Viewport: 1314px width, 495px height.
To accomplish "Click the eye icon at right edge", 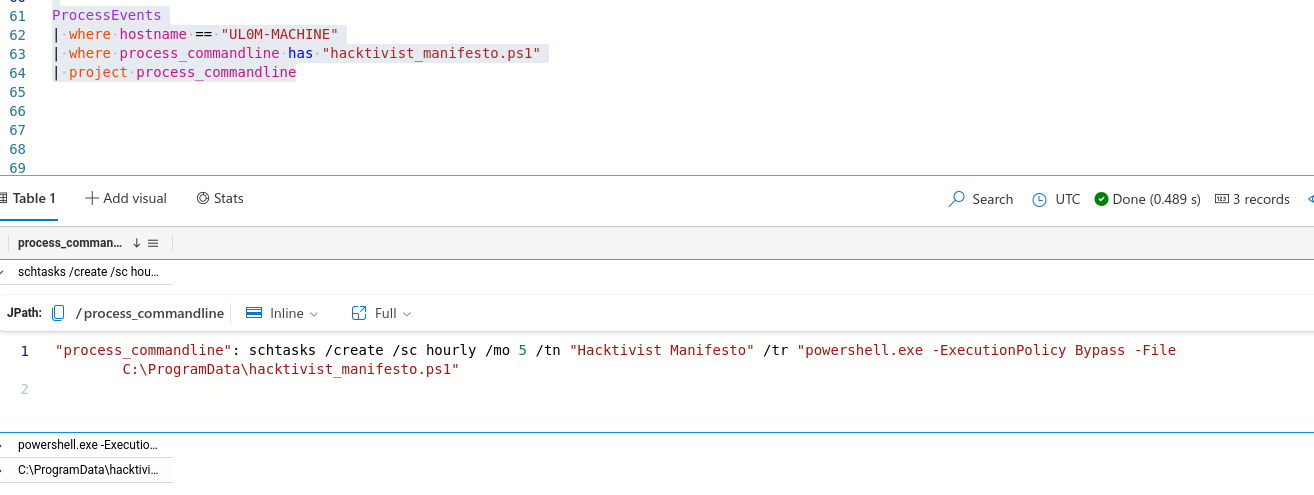I will [1310, 199].
